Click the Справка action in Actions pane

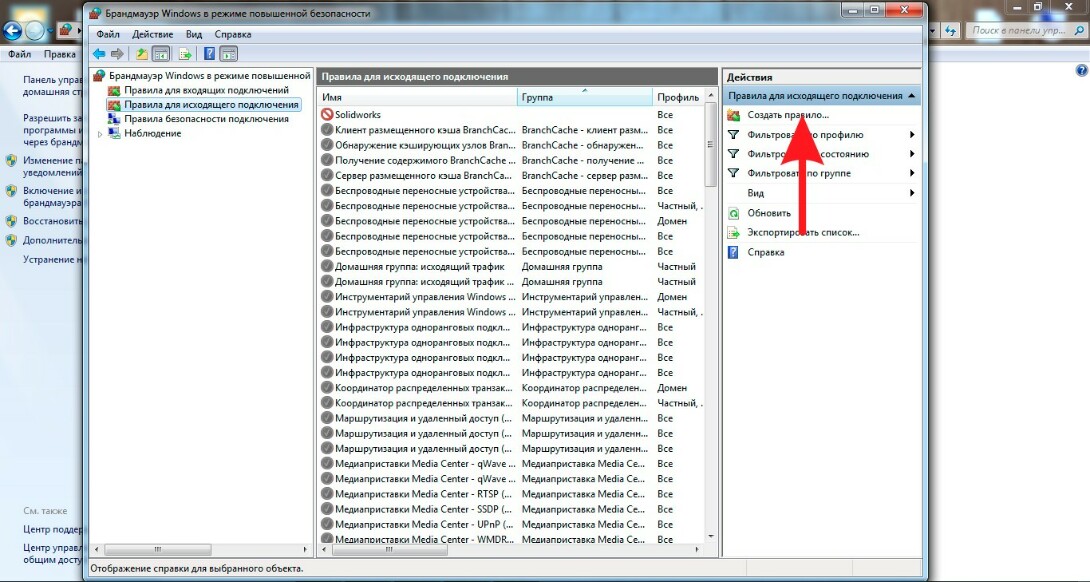click(765, 252)
